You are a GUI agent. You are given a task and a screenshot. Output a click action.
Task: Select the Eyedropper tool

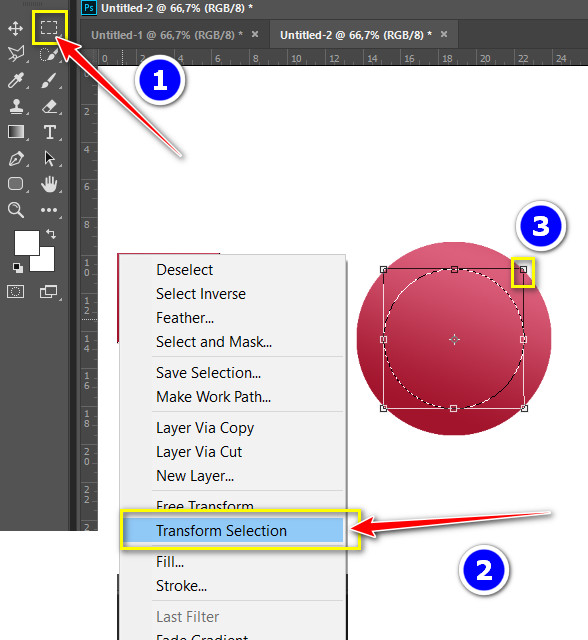16,80
